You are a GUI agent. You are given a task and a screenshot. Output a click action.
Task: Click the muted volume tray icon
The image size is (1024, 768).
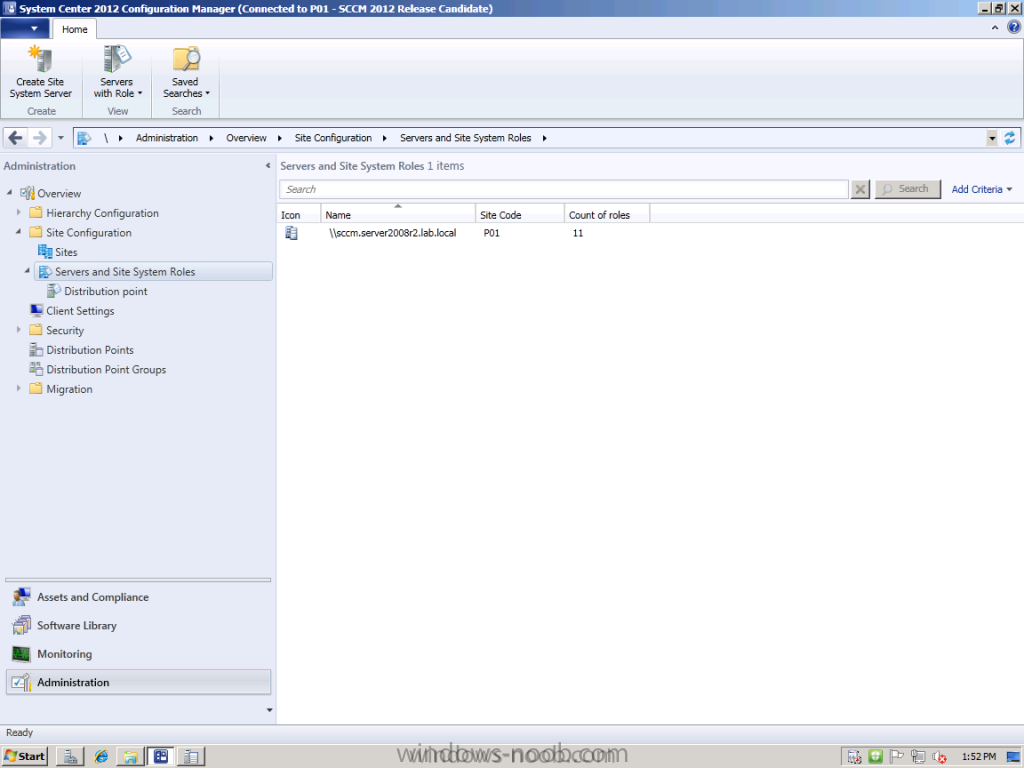(940, 756)
